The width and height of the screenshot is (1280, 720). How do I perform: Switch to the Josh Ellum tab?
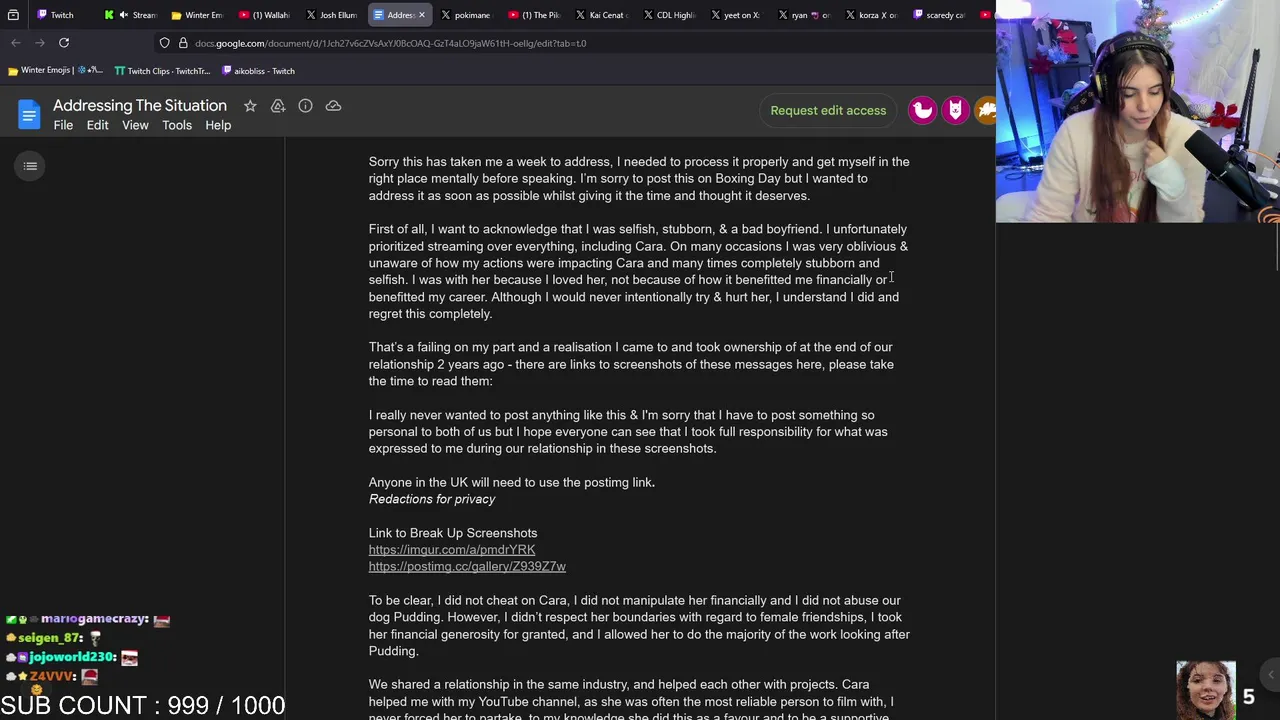tap(332, 15)
